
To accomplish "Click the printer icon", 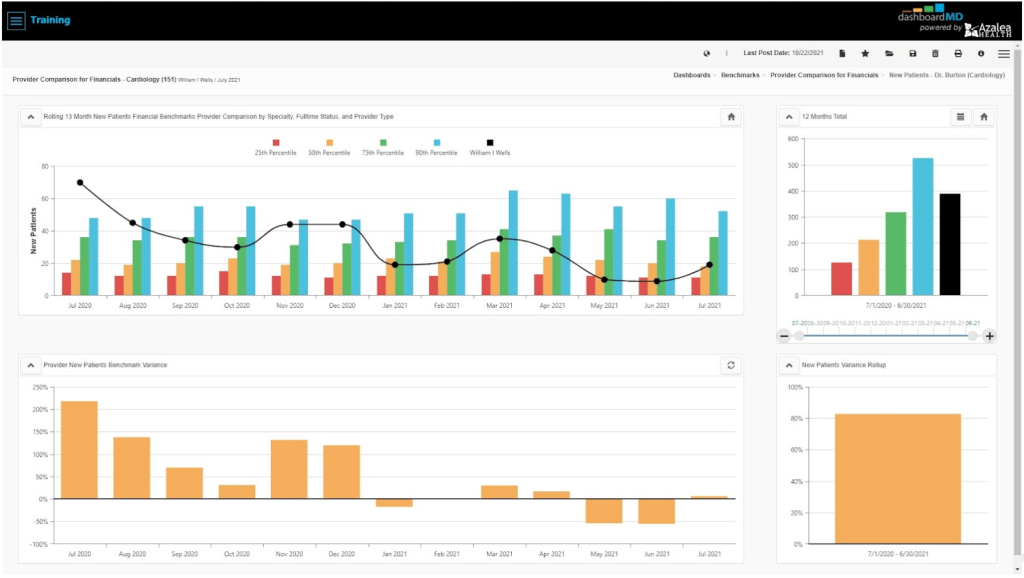I will [x=958, y=53].
